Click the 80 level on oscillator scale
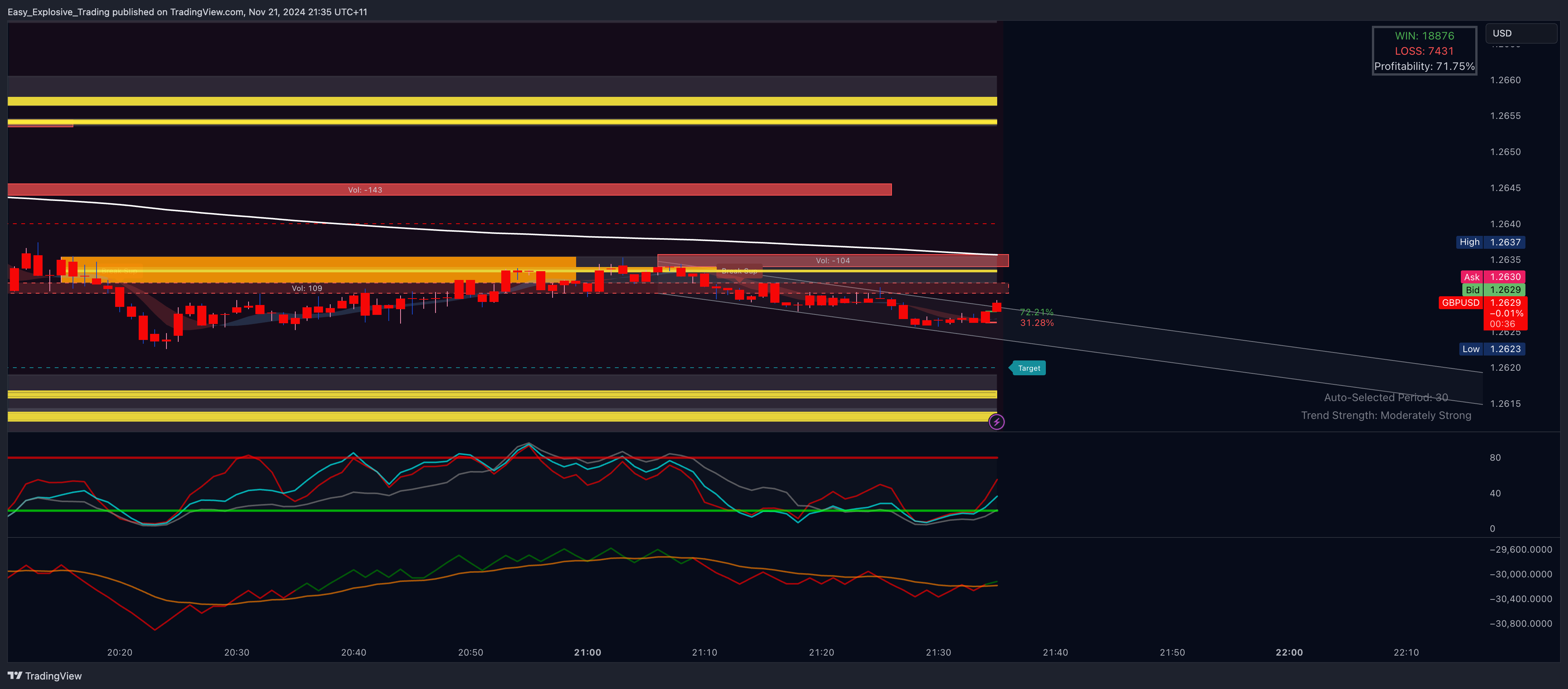The image size is (1568, 689). tap(1495, 458)
